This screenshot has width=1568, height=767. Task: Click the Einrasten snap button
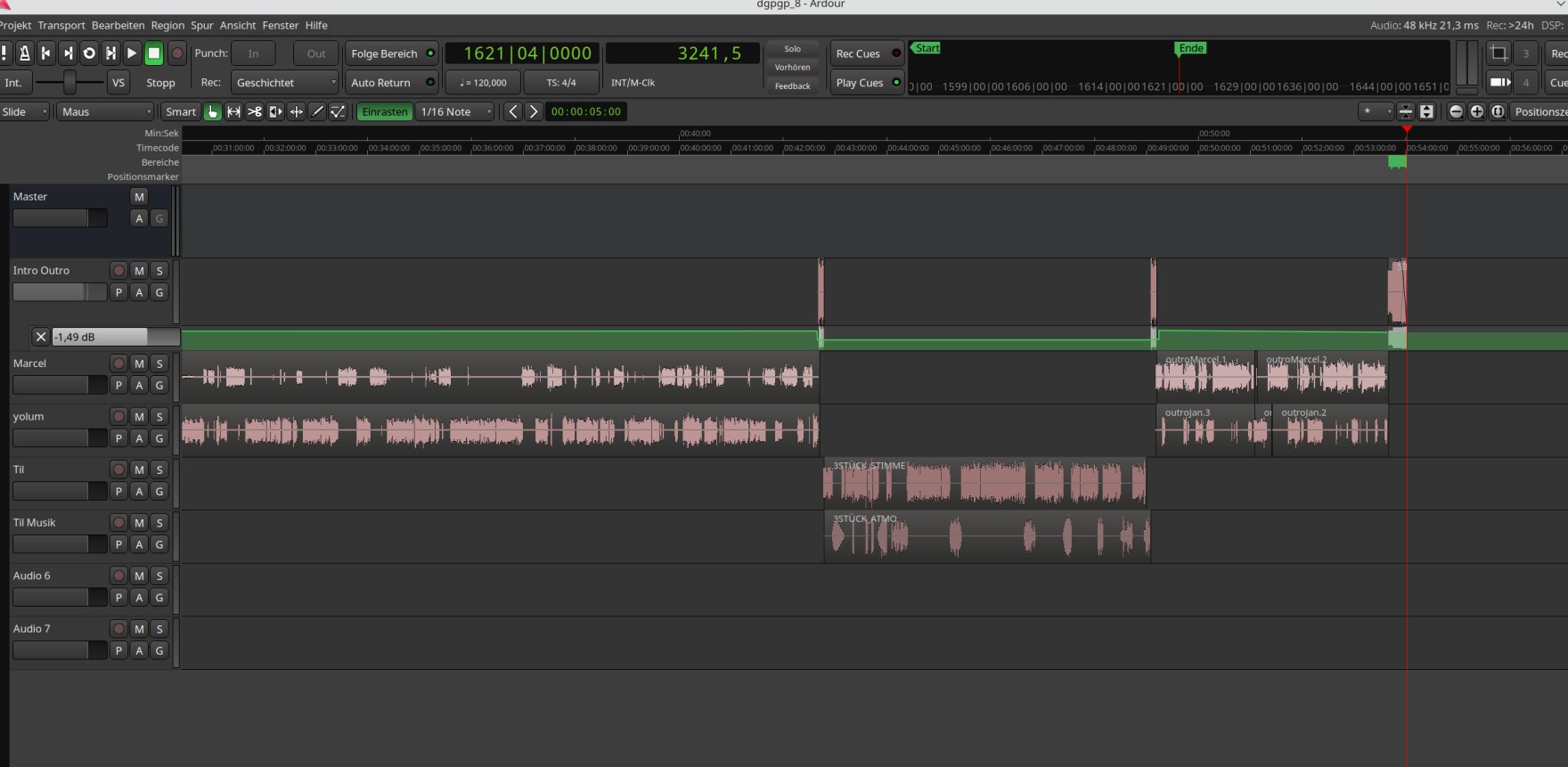(385, 111)
